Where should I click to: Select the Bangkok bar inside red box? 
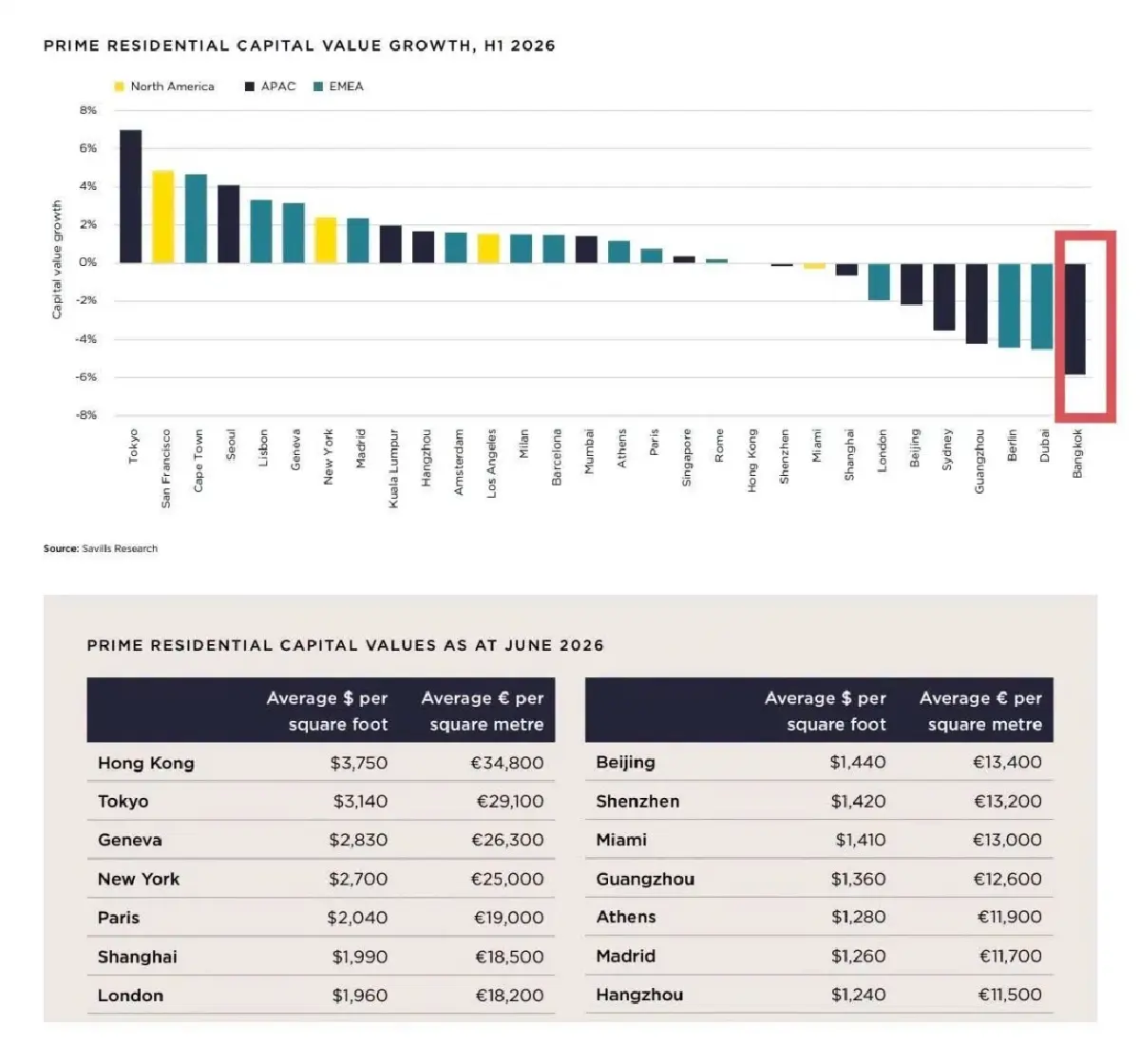click(x=1074, y=318)
